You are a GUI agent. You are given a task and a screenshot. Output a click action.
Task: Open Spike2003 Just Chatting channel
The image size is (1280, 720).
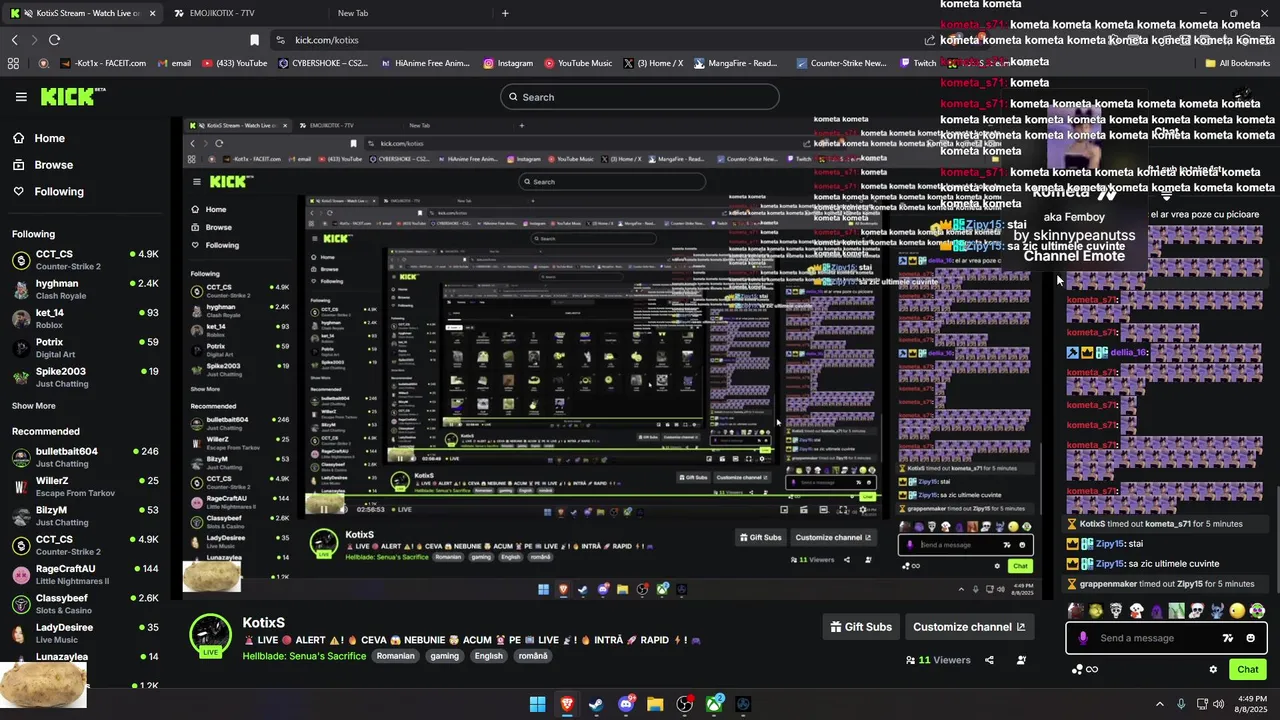85,377
